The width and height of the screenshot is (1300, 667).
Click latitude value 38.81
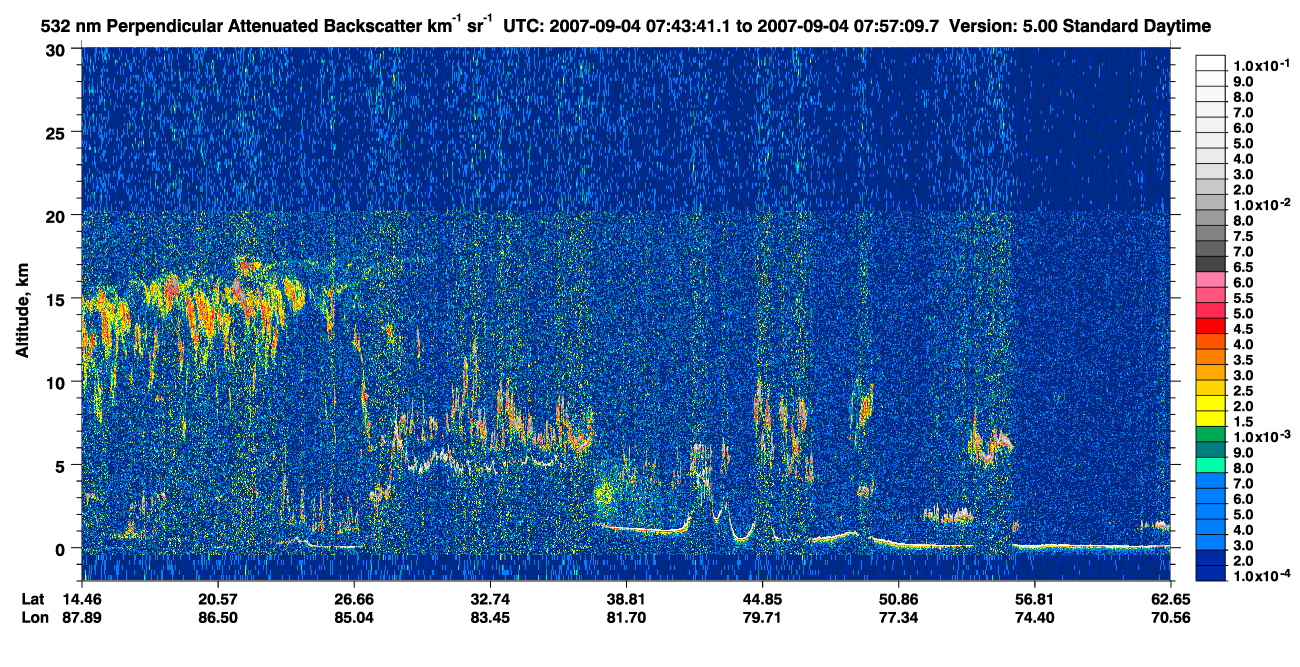[625, 599]
